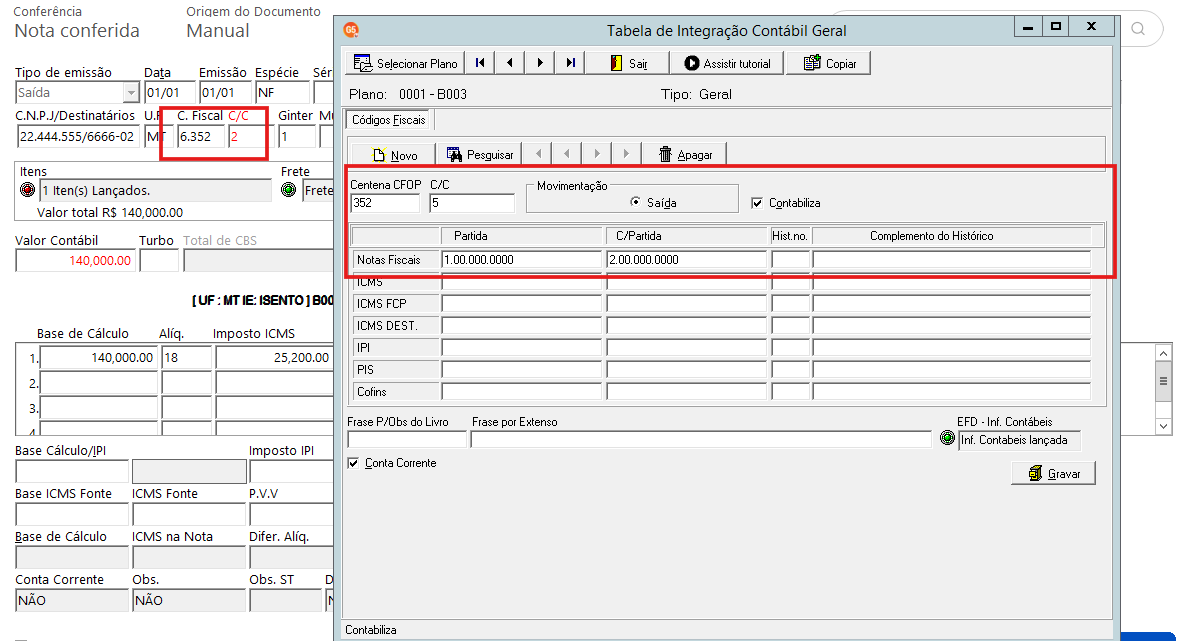Click the Cofins Partida field
The image size is (1184, 641).
point(522,392)
